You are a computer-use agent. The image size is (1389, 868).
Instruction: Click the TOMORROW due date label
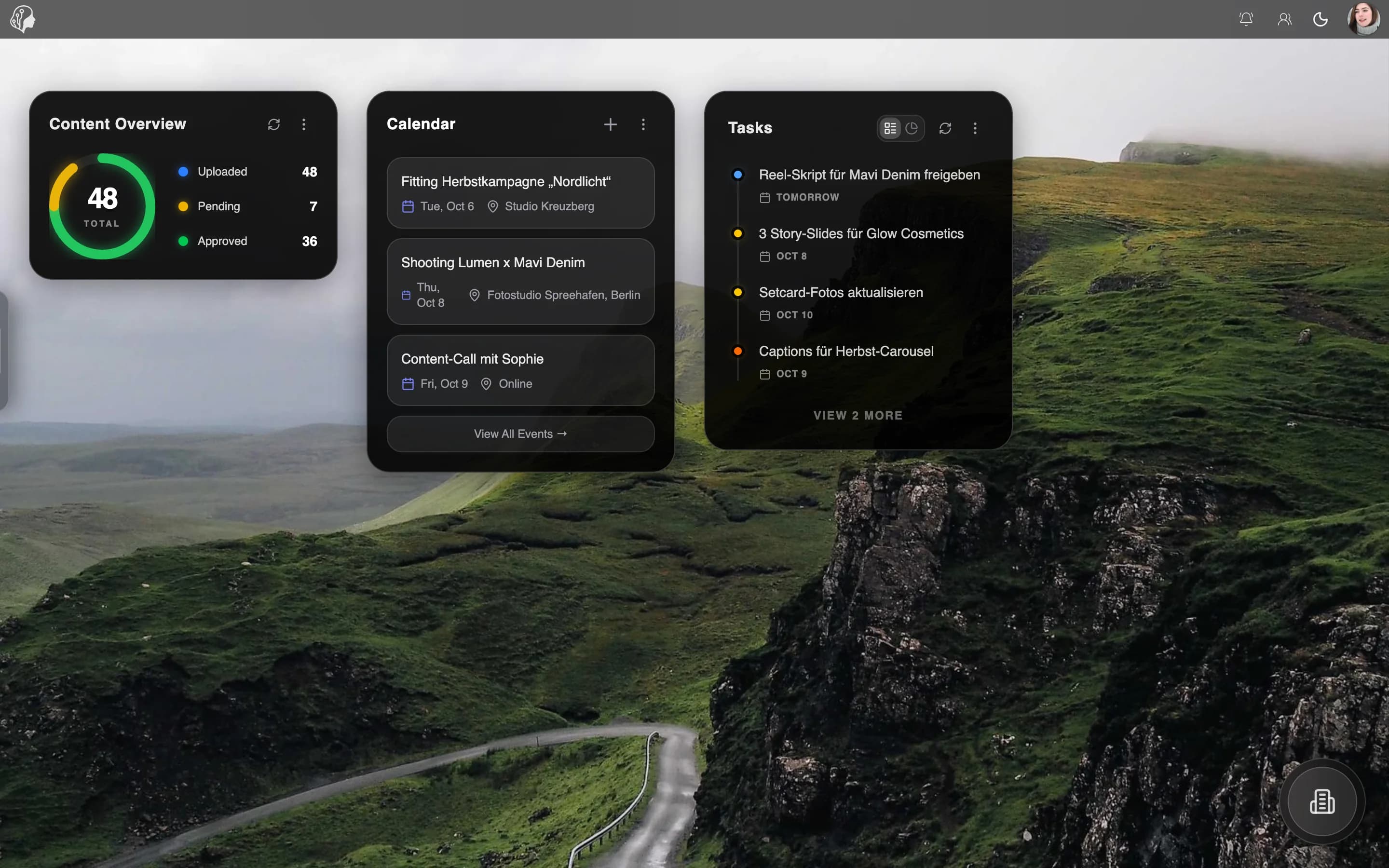(x=807, y=198)
